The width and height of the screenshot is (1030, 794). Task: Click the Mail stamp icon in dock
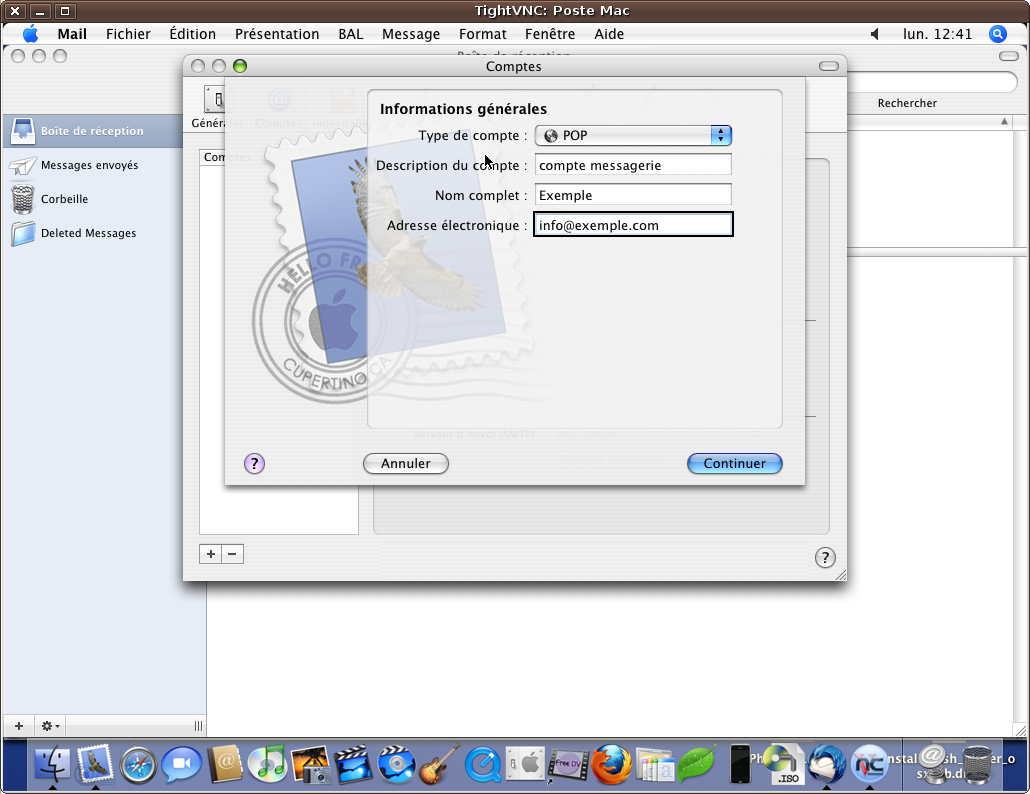pyautogui.click(x=95, y=764)
